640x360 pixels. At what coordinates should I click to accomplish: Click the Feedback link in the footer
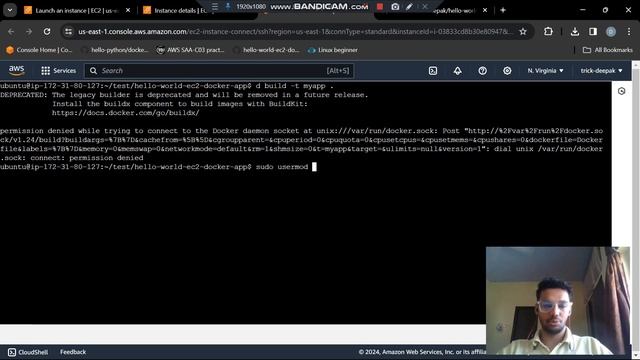click(73, 352)
